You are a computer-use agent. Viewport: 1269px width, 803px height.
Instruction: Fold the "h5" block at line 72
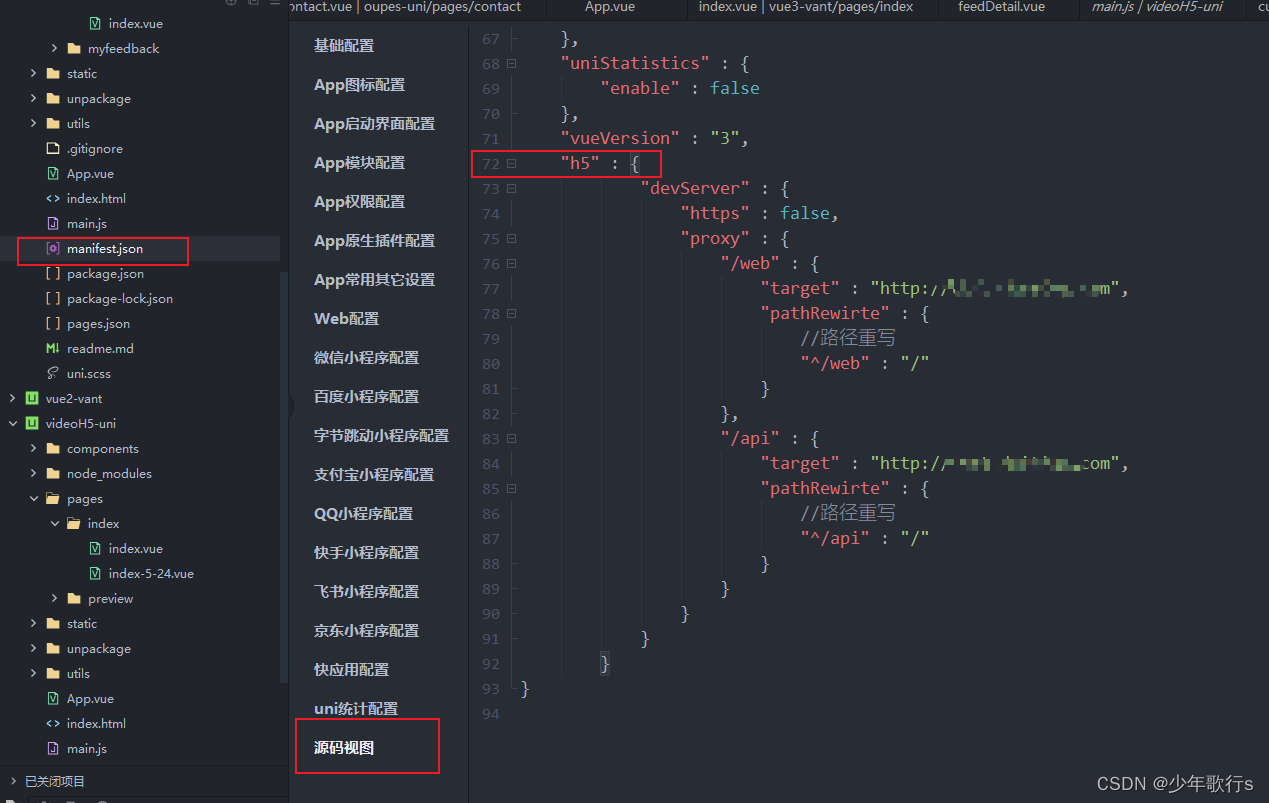click(511, 163)
